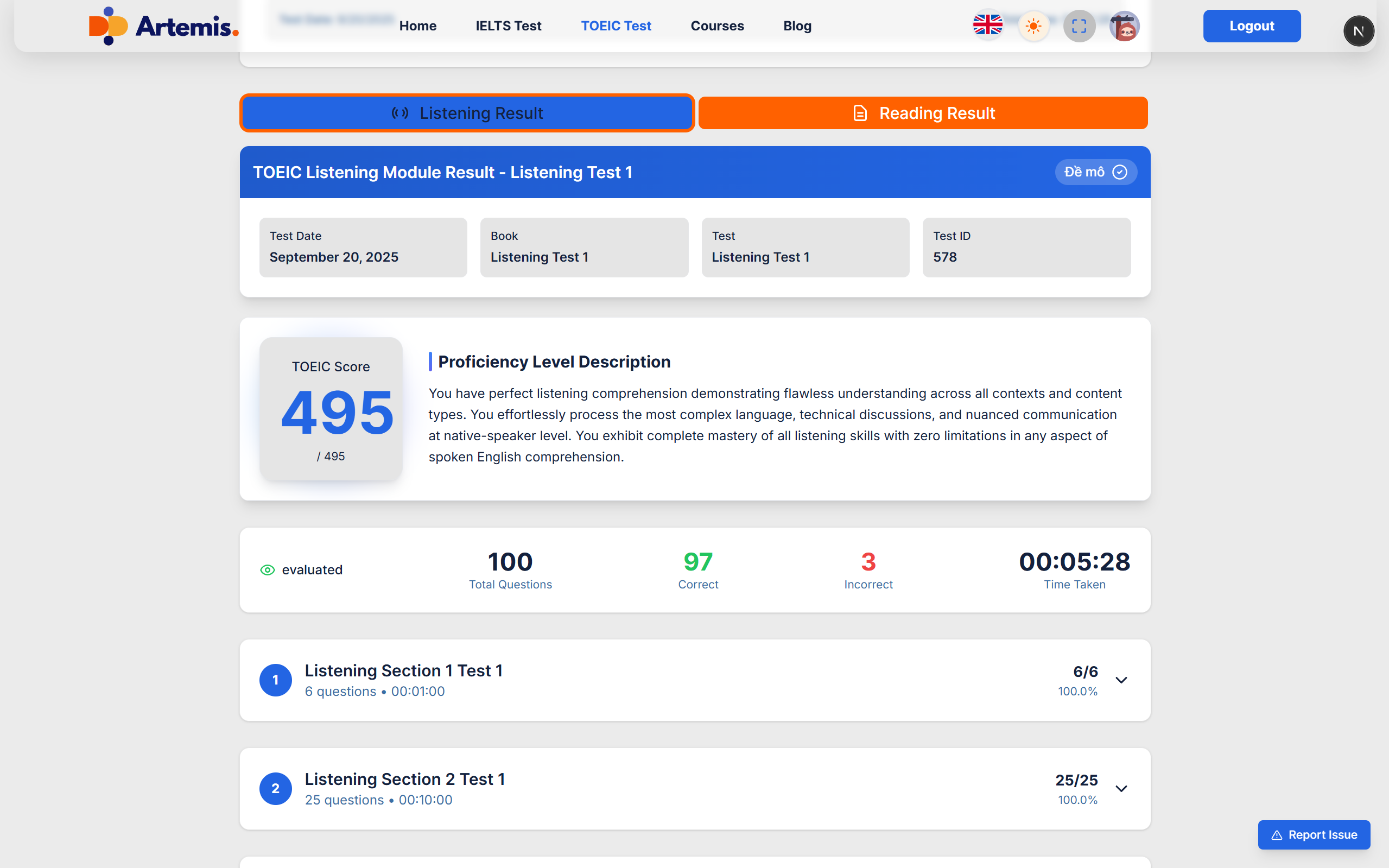Click the green eye evaluated icon
The width and height of the screenshot is (1389, 868).
click(x=268, y=569)
